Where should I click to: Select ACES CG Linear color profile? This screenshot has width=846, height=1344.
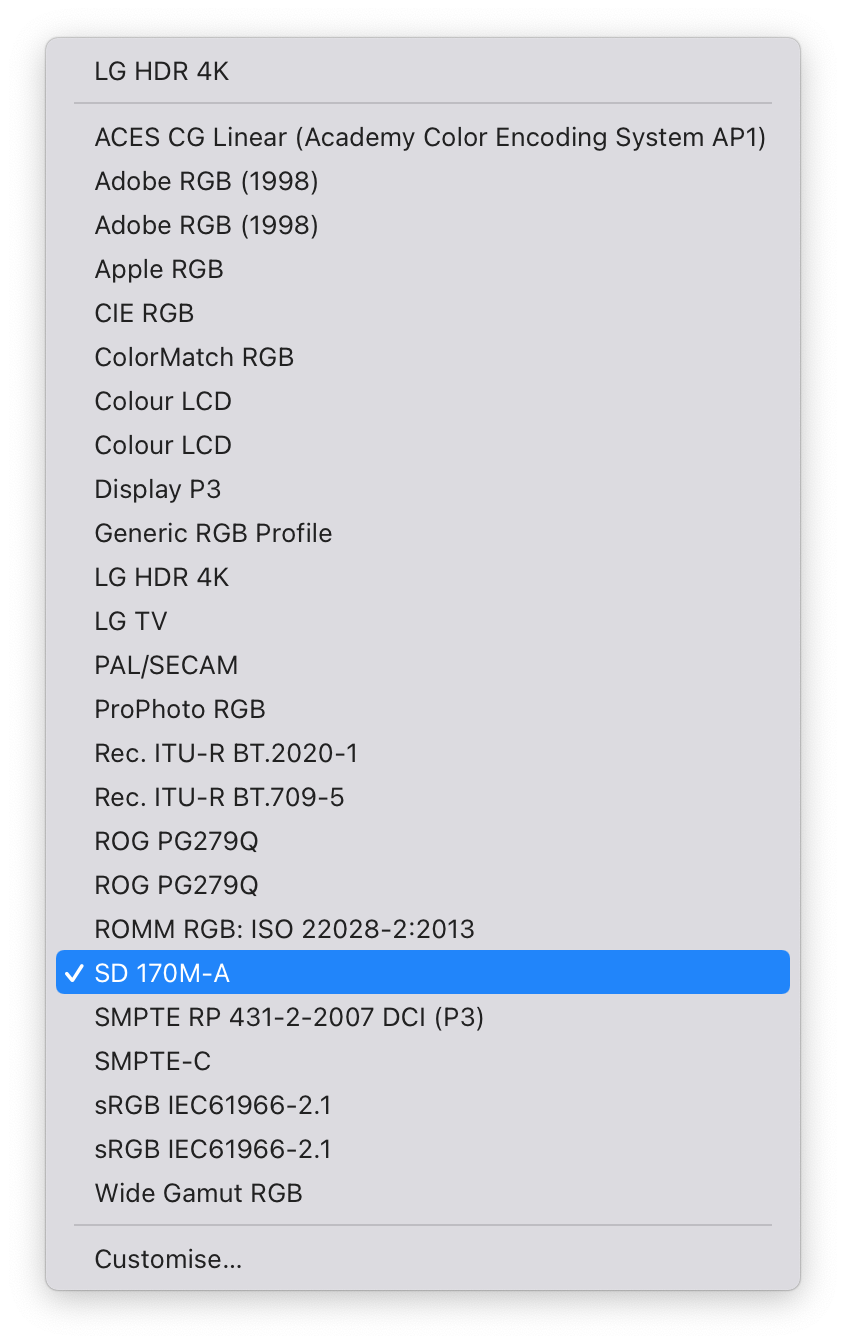pos(430,137)
